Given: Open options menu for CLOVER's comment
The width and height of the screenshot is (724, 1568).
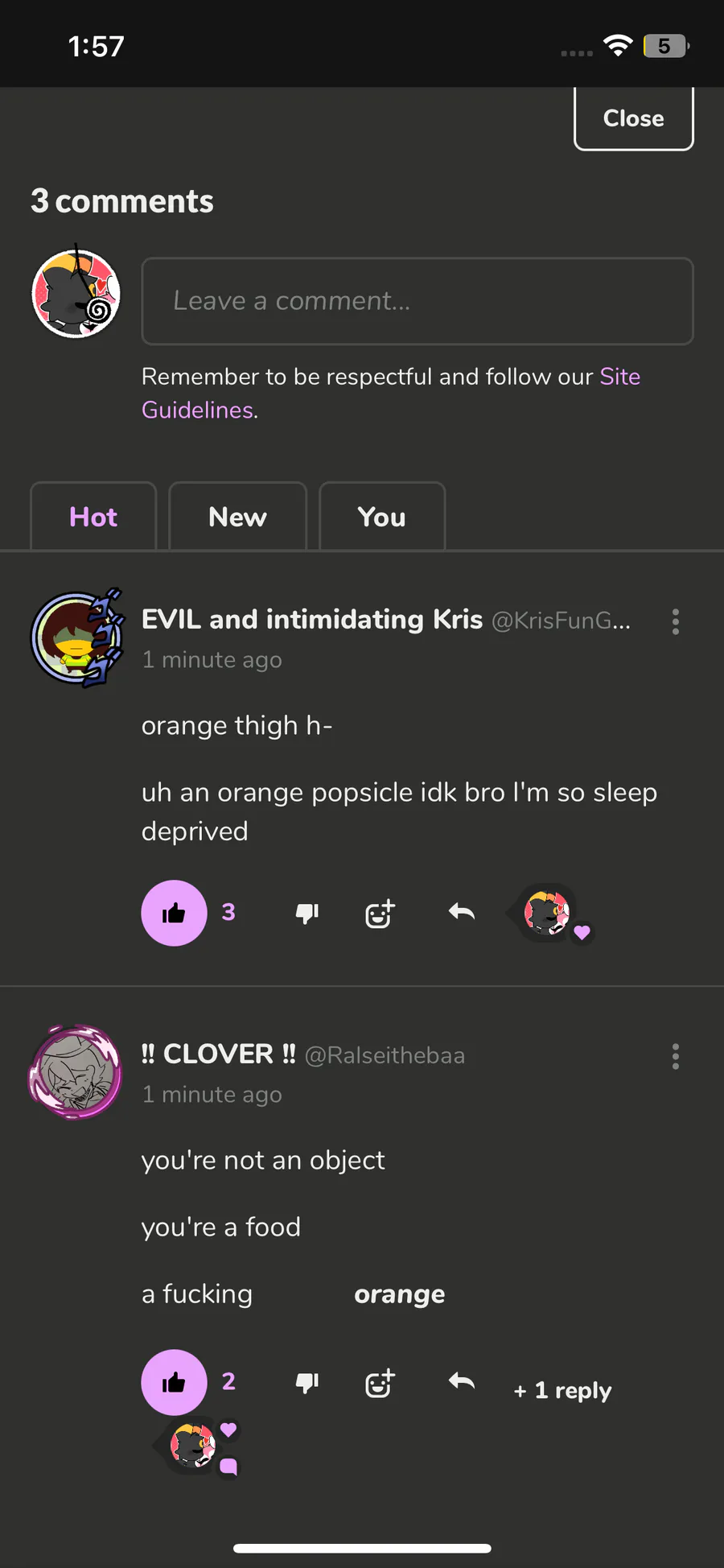Looking at the screenshot, I should click(676, 1056).
